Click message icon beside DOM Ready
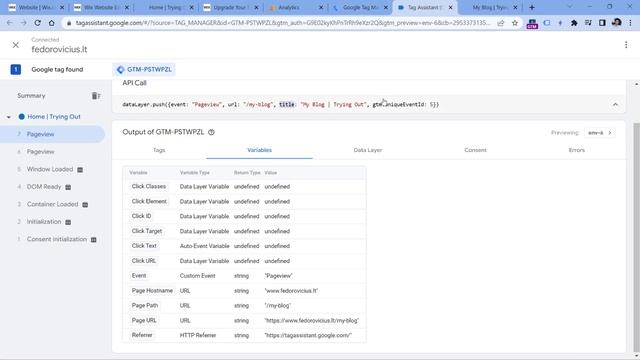The height and width of the screenshot is (360, 640). 68,187
